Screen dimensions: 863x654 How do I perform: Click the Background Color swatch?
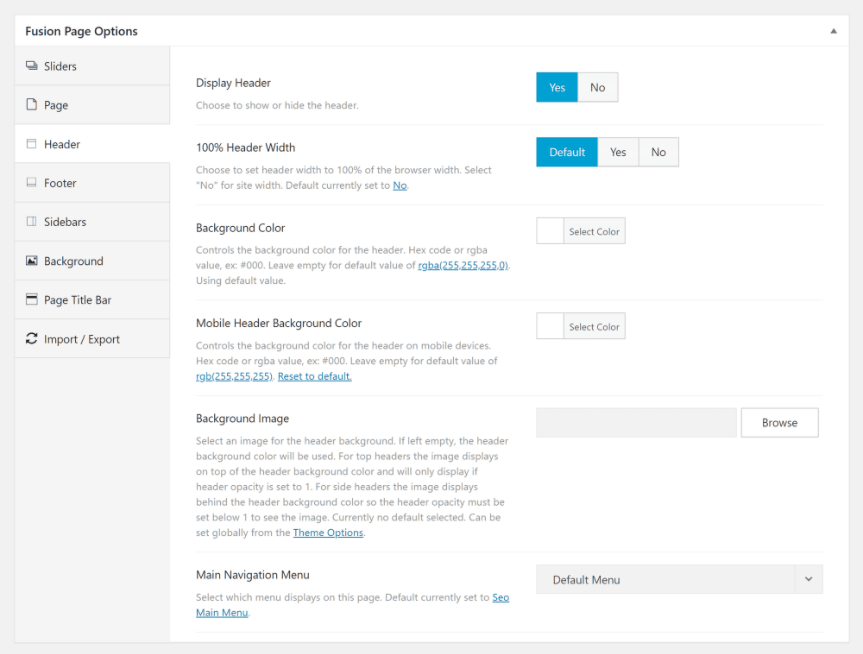click(x=550, y=231)
